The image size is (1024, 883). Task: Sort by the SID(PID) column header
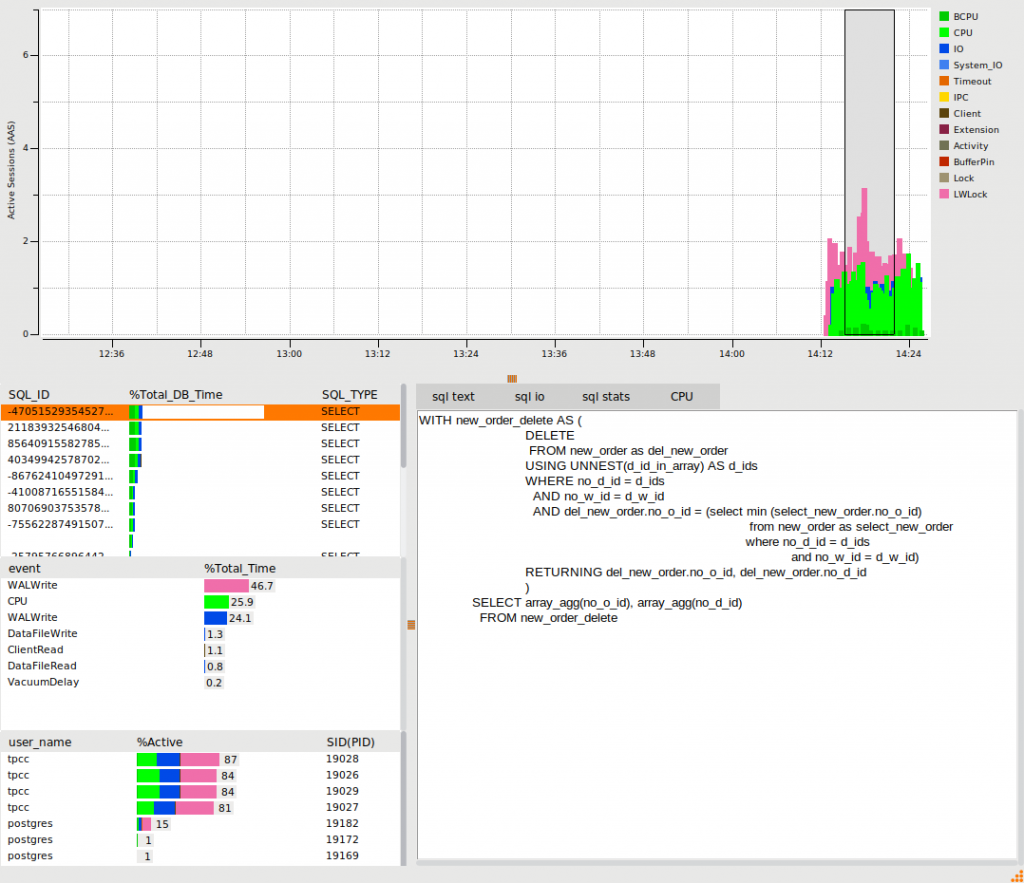tap(350, 742)
